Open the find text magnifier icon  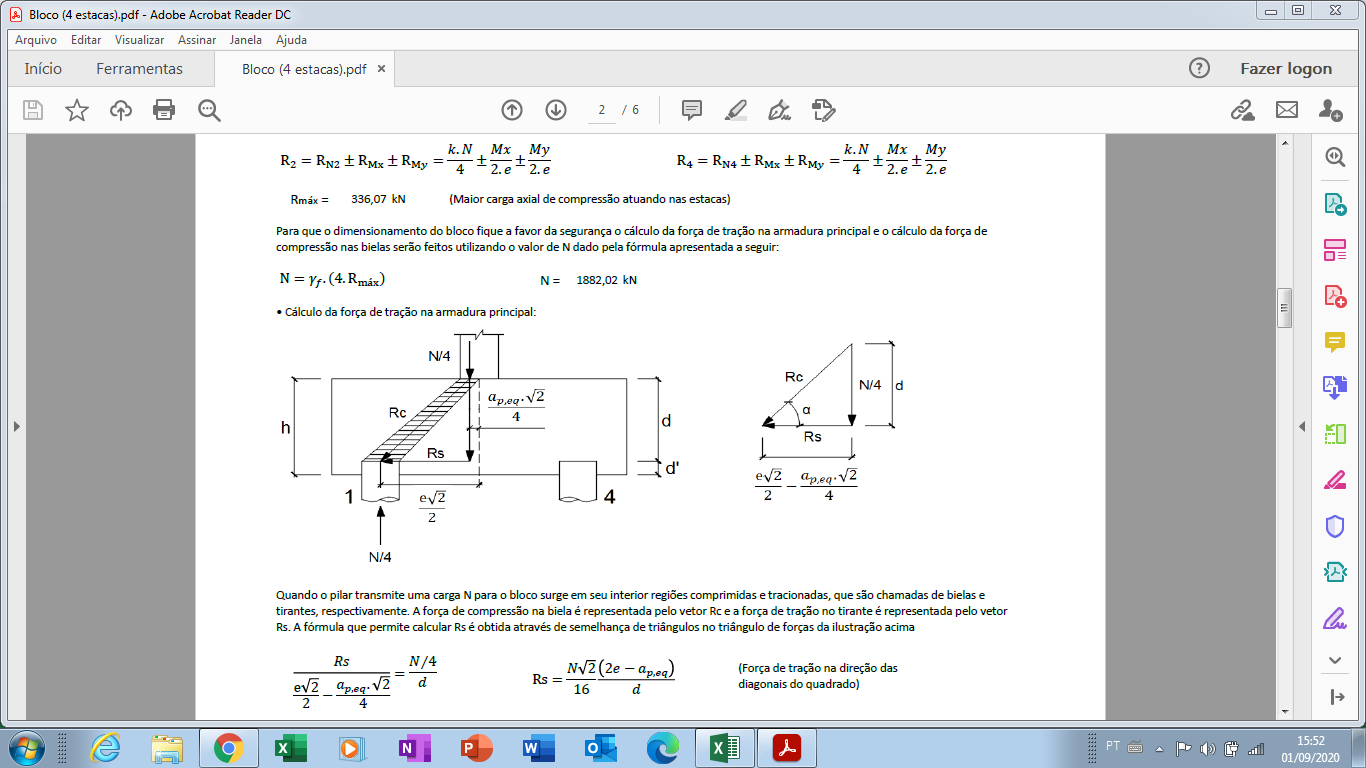tap(209, 110)
